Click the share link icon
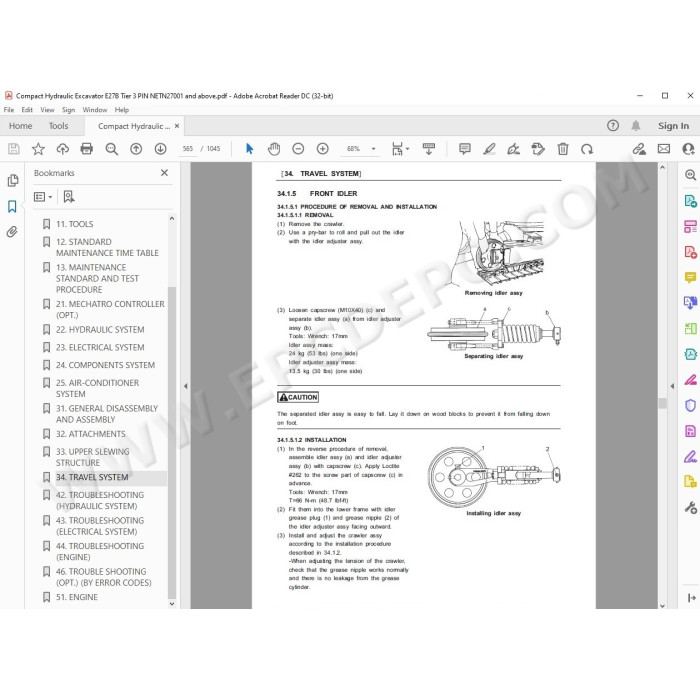The height and width of the screenshot is (700, 700). click(x=639, y=149)
